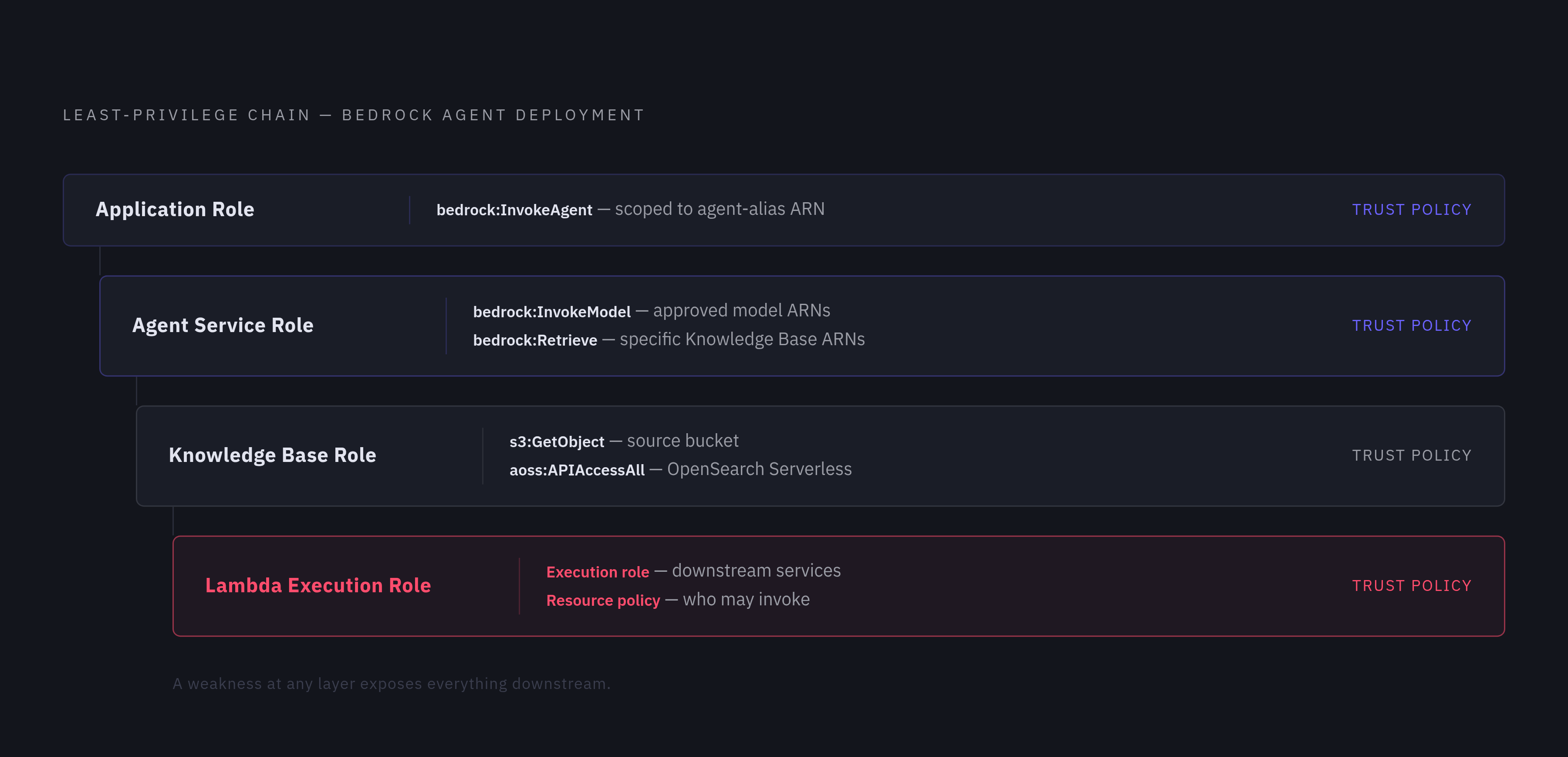This screenshot has height=757, width=1568.
Task: Click the red Execution role label
Action: pyautogui.click(x=598, y=572)
